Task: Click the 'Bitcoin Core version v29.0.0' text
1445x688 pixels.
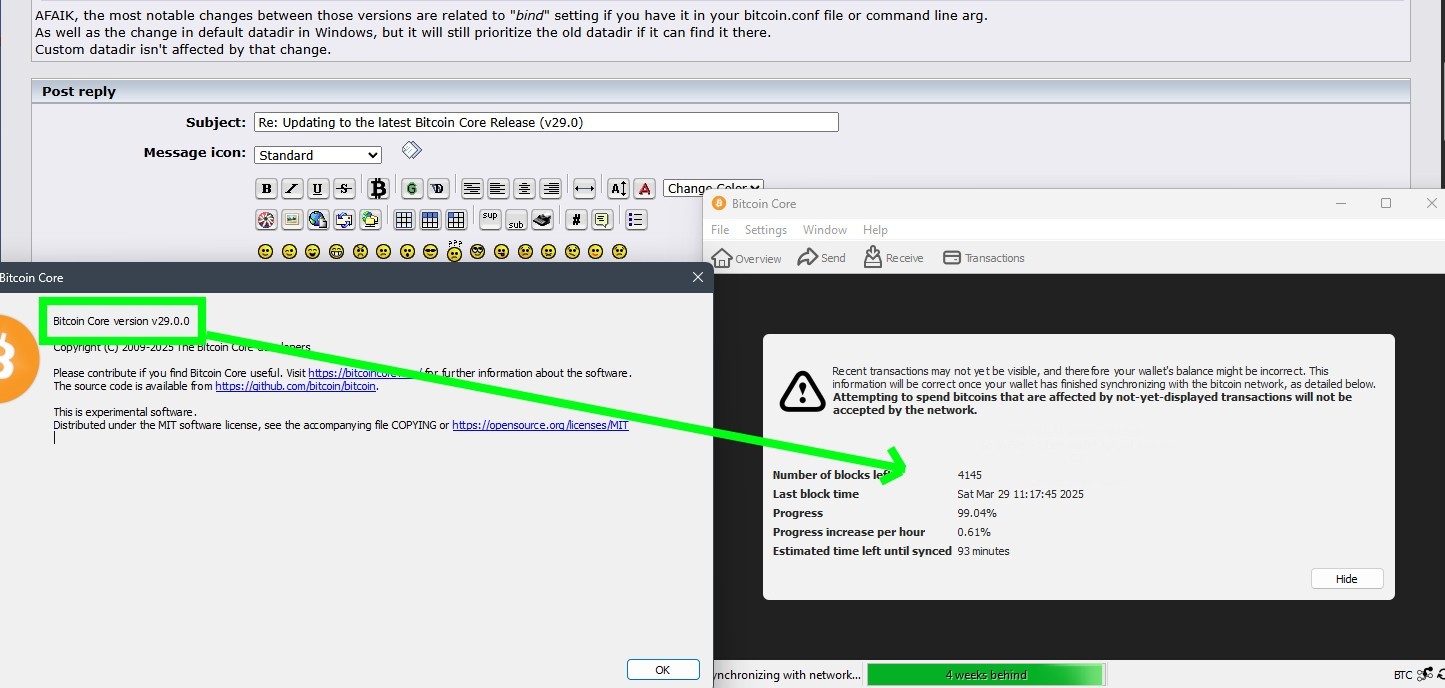Action: [x=121, y=321]
